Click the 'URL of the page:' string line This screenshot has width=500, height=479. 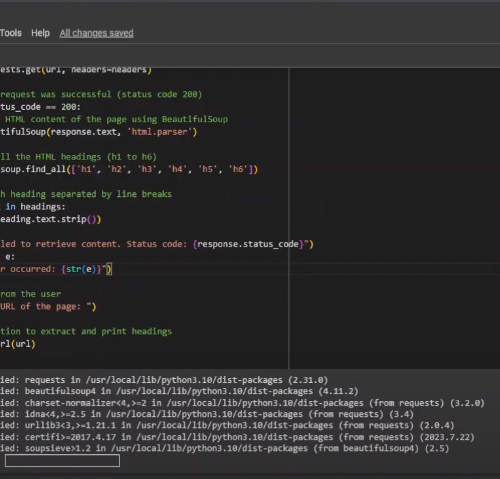(48, 306)
